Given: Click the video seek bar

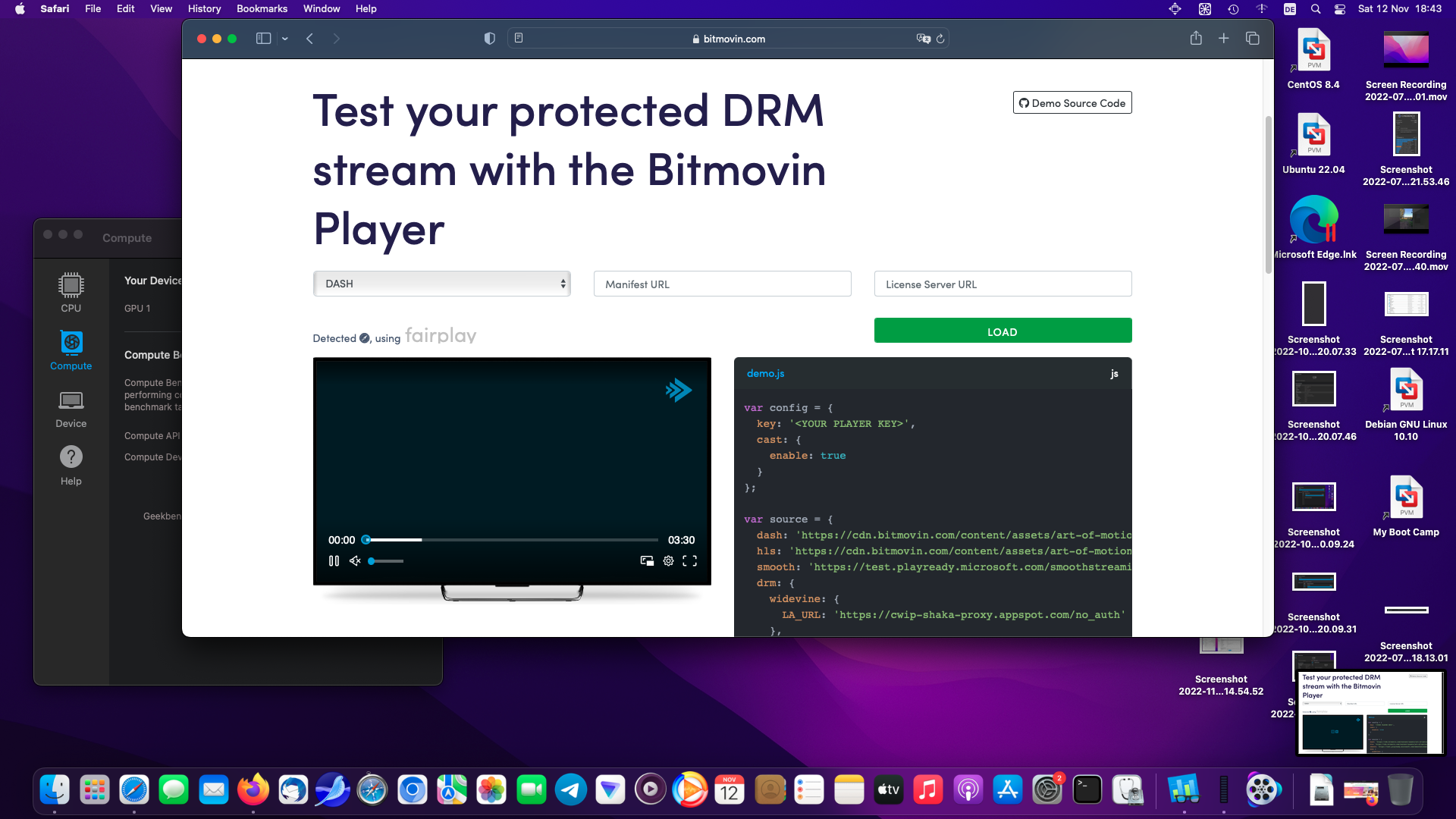Looking at the screenshot, I should tap(512, 540).
